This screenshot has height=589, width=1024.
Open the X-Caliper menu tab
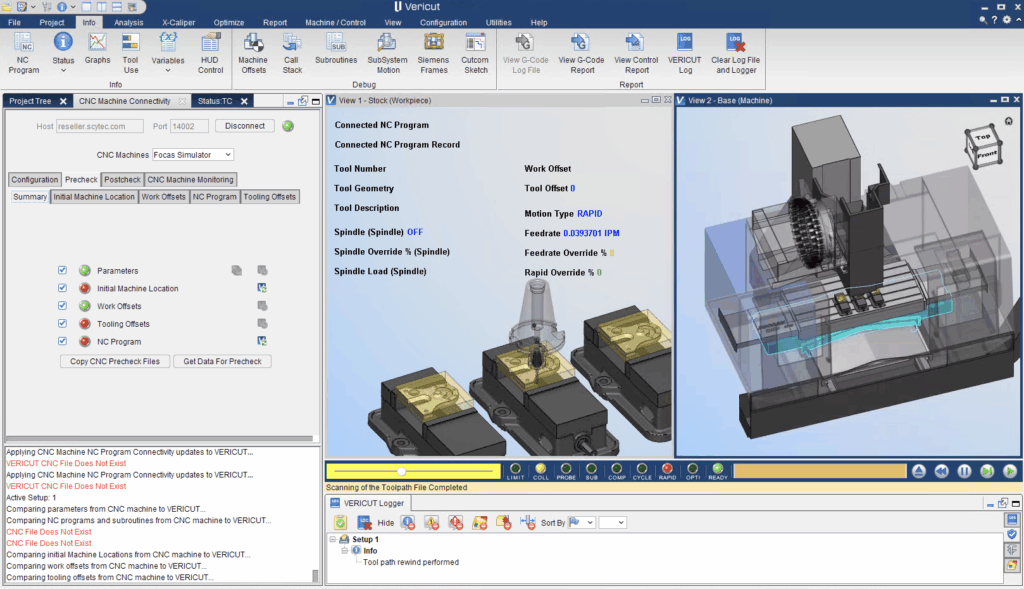pyautogui.click(x=178, y=22)
